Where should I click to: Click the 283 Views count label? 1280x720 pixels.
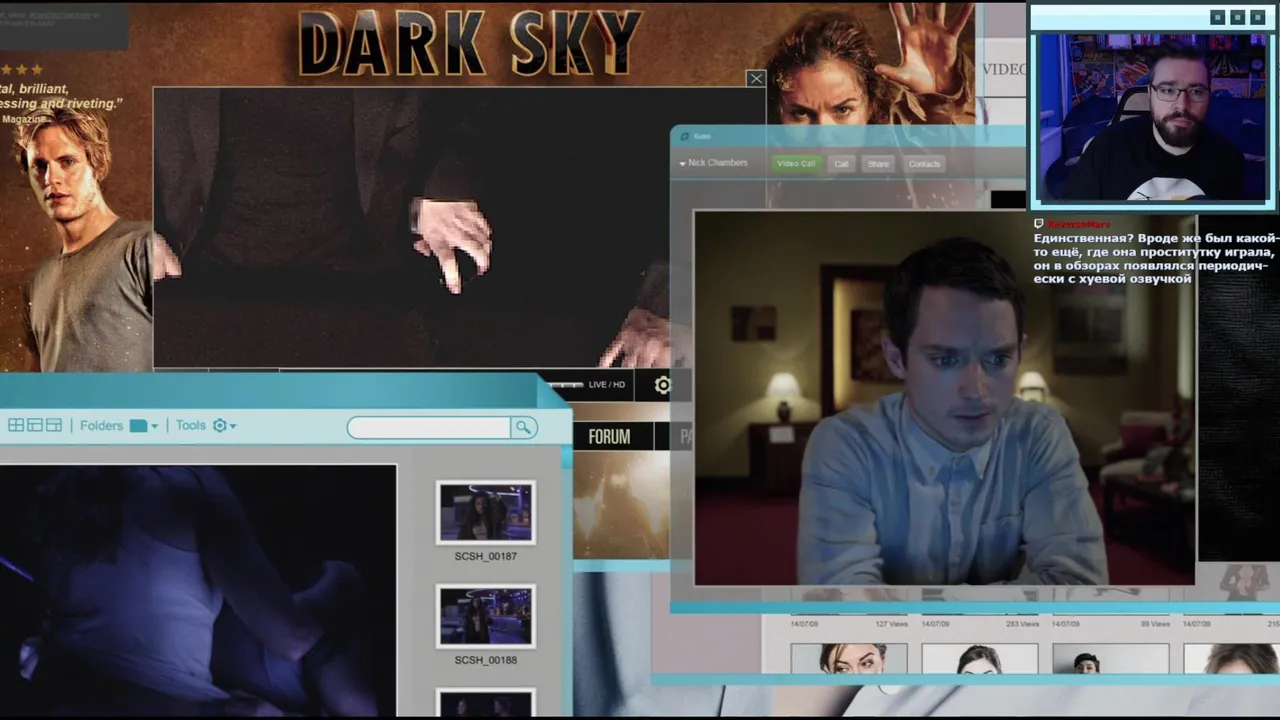(x=1022, y=624)
